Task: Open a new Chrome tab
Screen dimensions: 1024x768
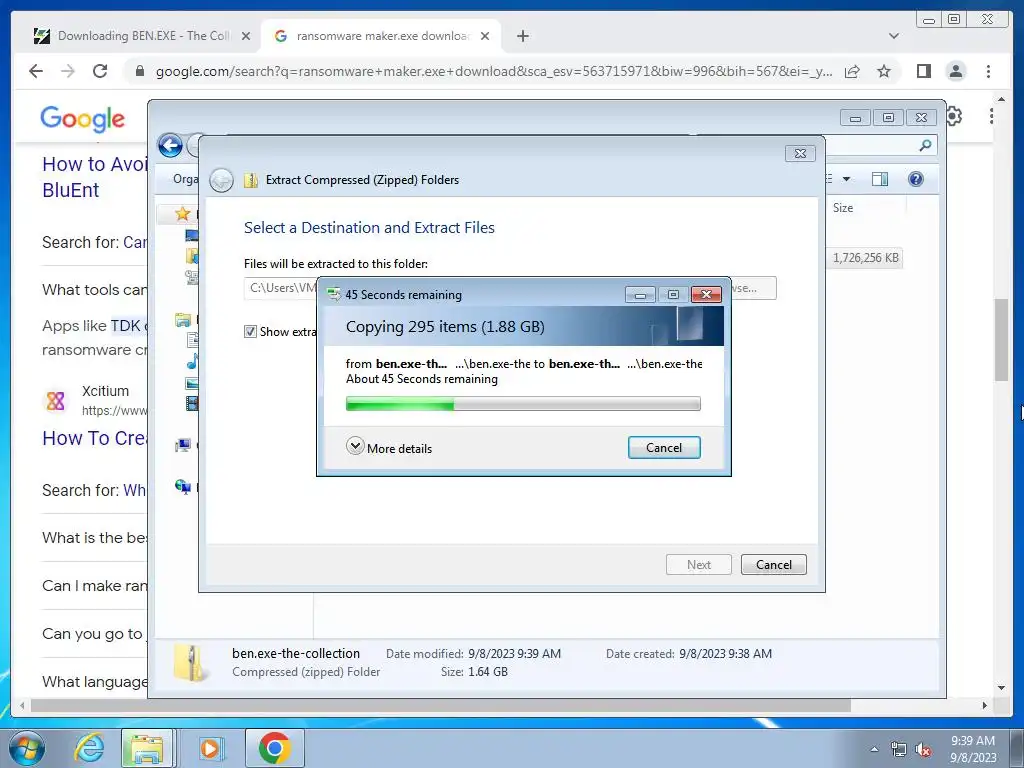Action: 522,36
